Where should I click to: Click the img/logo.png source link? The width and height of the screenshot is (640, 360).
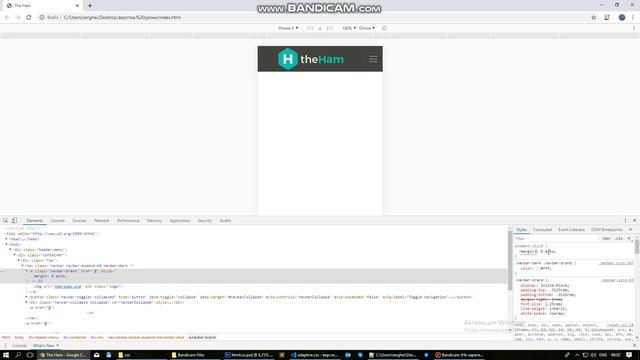[x=68, y=287]
